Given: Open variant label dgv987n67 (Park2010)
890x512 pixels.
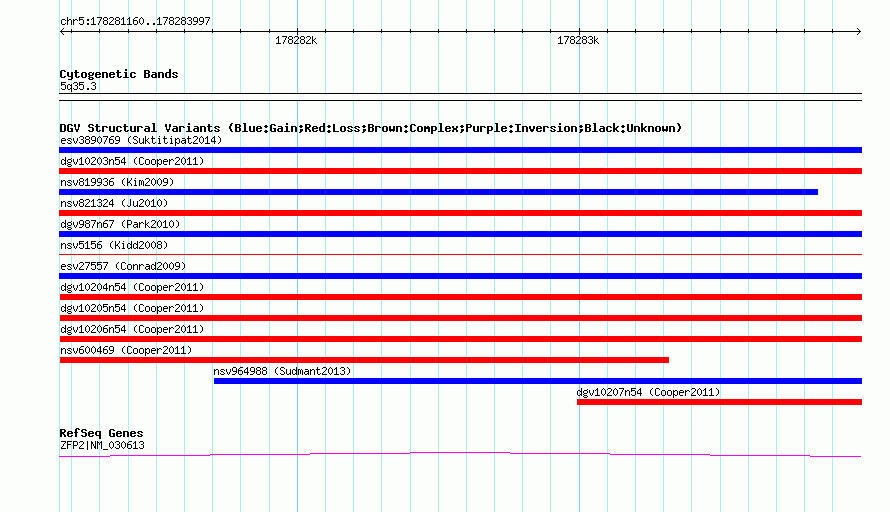Looking at the screenshot, I should (120, 224).
